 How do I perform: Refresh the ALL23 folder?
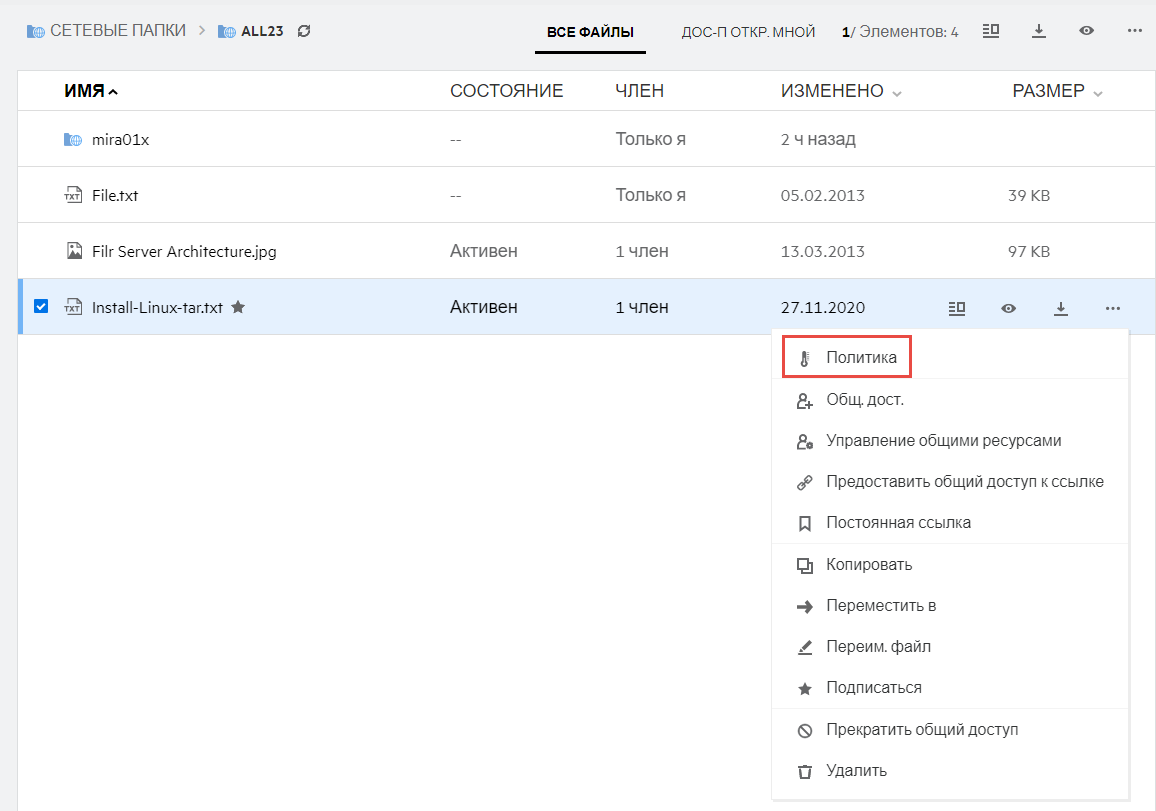304,31
